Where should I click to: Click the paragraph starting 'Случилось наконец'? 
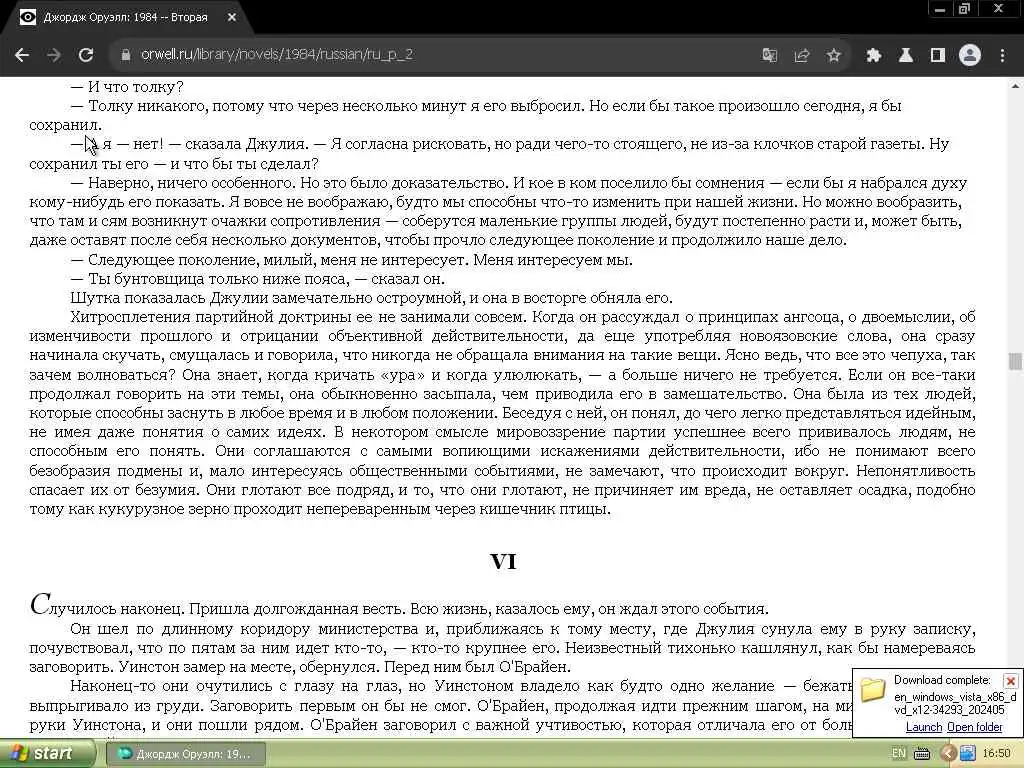tap(399, 607)
